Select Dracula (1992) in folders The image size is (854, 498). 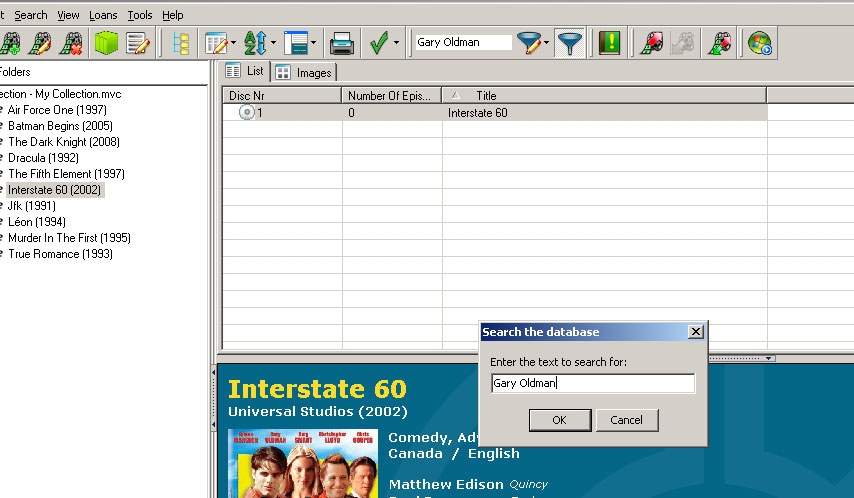tap(43, 158)
